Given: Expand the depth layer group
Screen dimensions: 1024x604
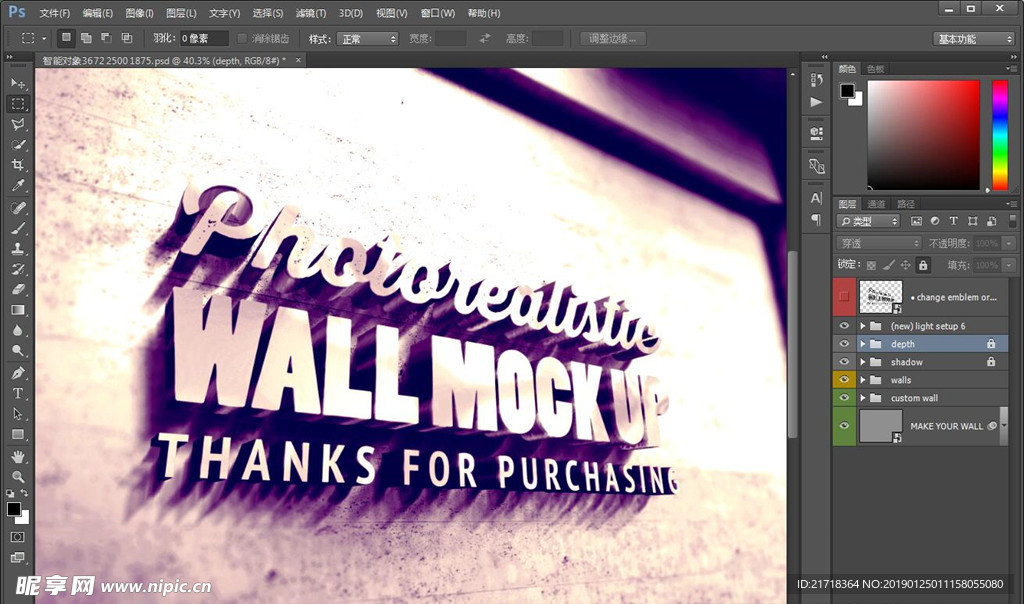Looking at the screenshot, I should pos(863,344).
